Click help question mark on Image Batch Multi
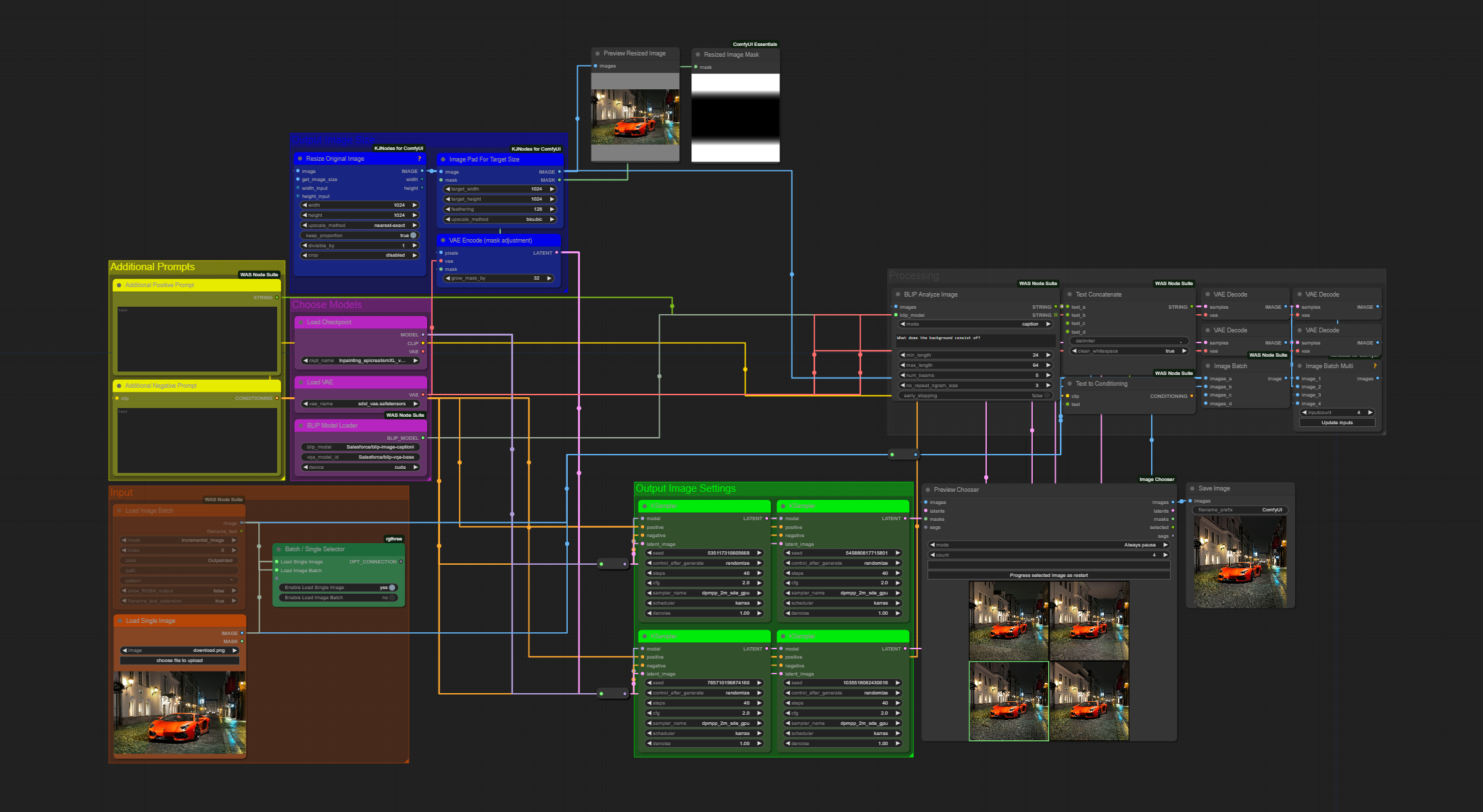Image resolution: width=1483 pixels, height=812 pixels. (1374, 366)
